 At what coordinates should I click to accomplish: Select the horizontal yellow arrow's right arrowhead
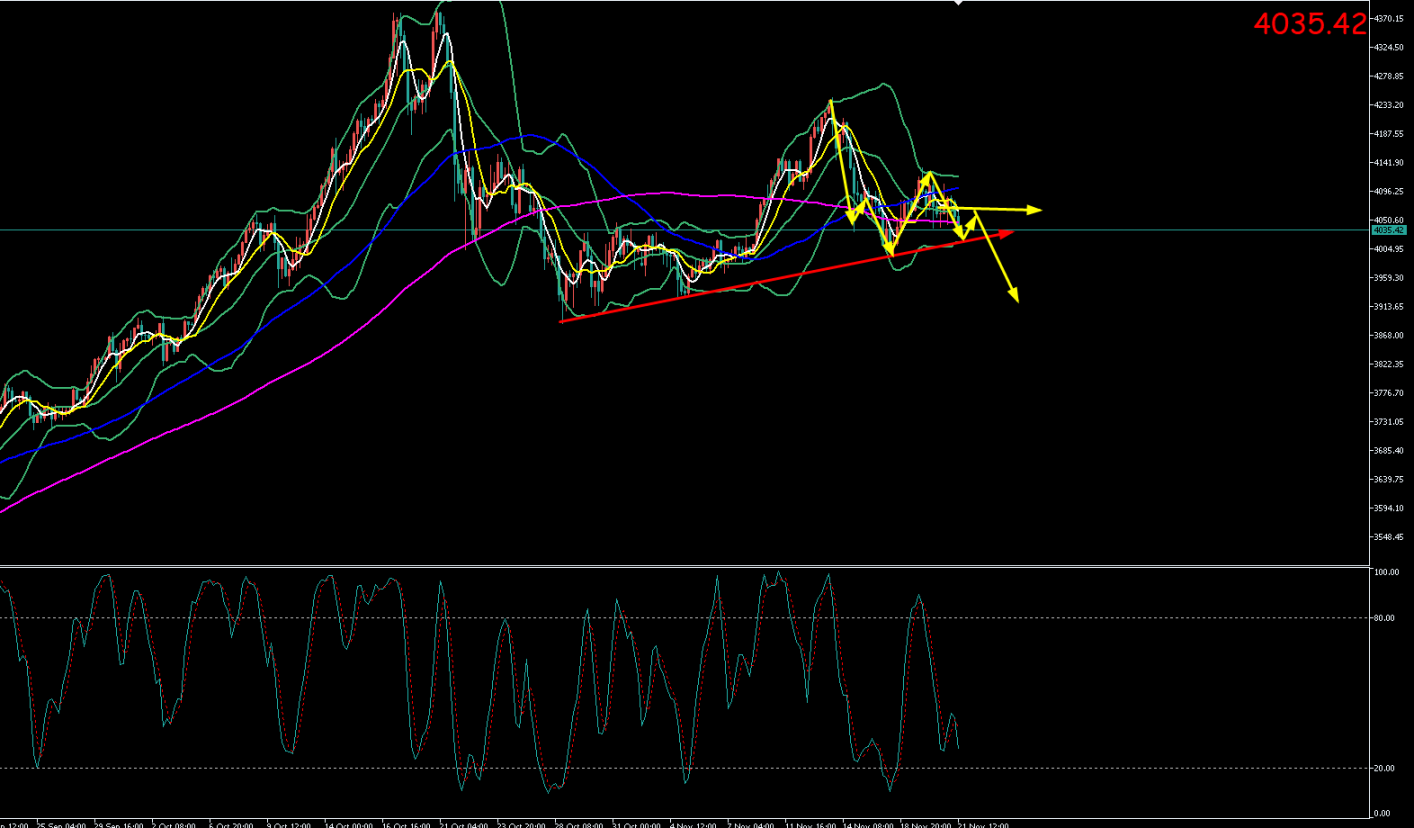point(1038,210)
